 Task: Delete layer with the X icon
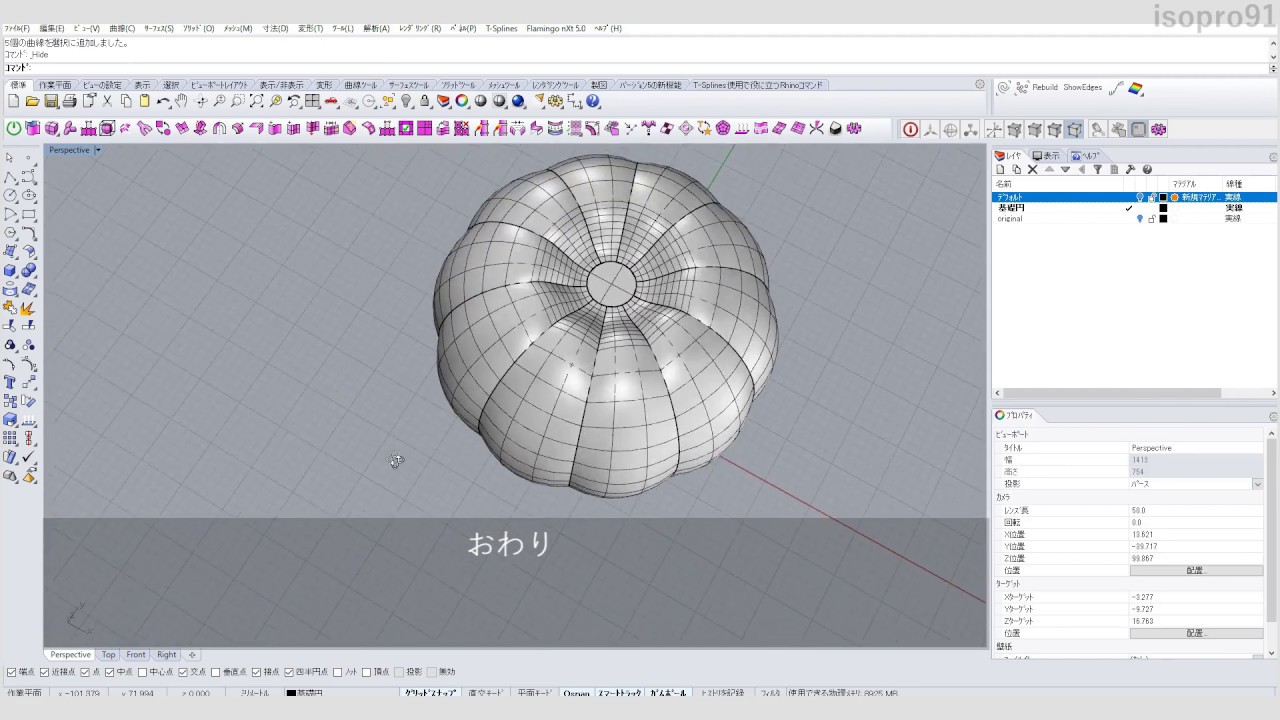[x=1033, y=170]
